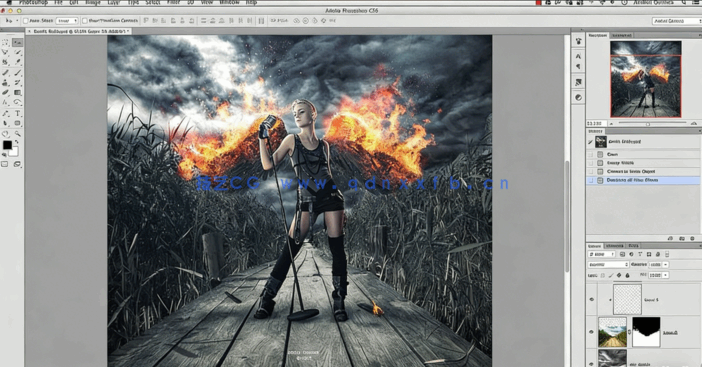Lock image pixels of the layer
The image size is (702, 367).
pos(611,275)
